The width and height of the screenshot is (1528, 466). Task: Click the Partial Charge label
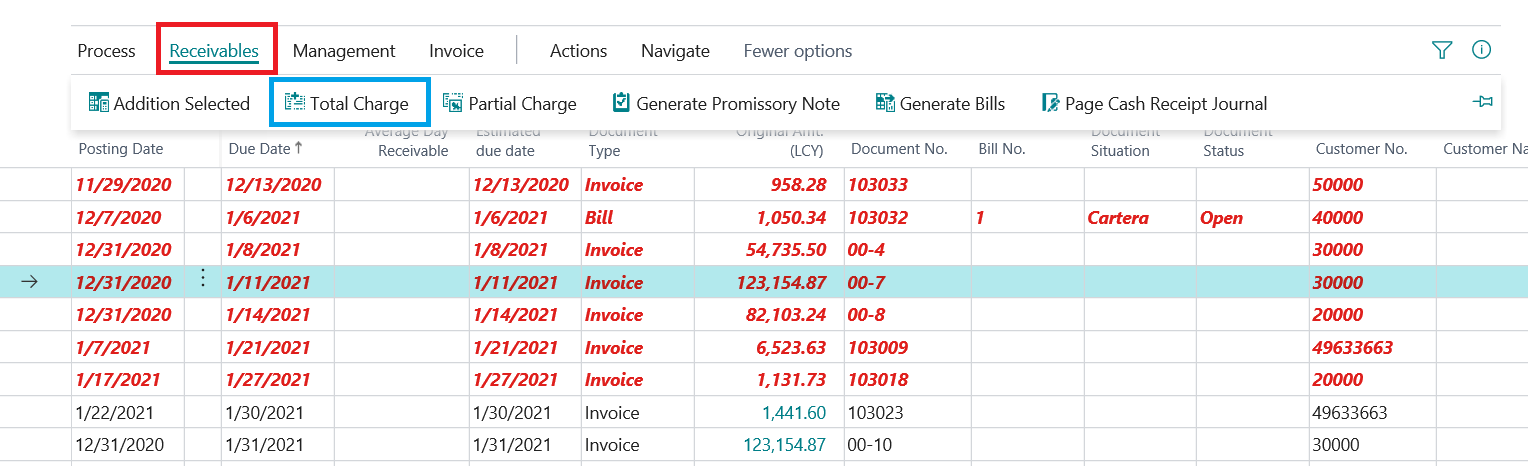(x=523, y=104)
